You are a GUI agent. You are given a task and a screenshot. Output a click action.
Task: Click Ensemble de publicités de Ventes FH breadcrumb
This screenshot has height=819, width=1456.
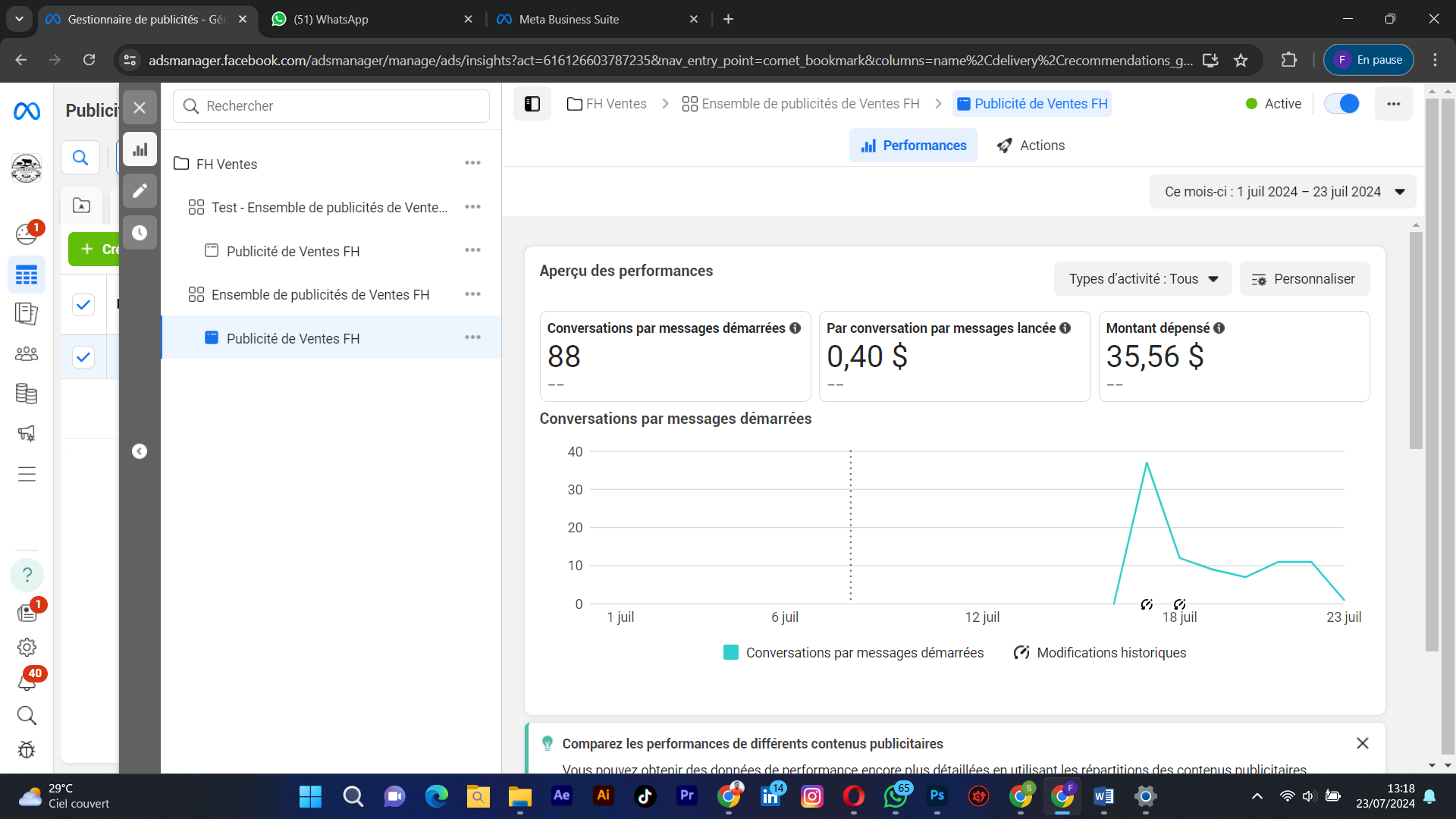pos(801,104)
